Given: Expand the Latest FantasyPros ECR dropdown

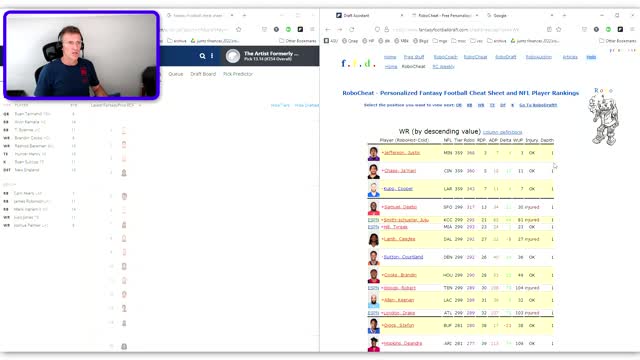Looking at the screenshot, I should click(x=116, y=105).
